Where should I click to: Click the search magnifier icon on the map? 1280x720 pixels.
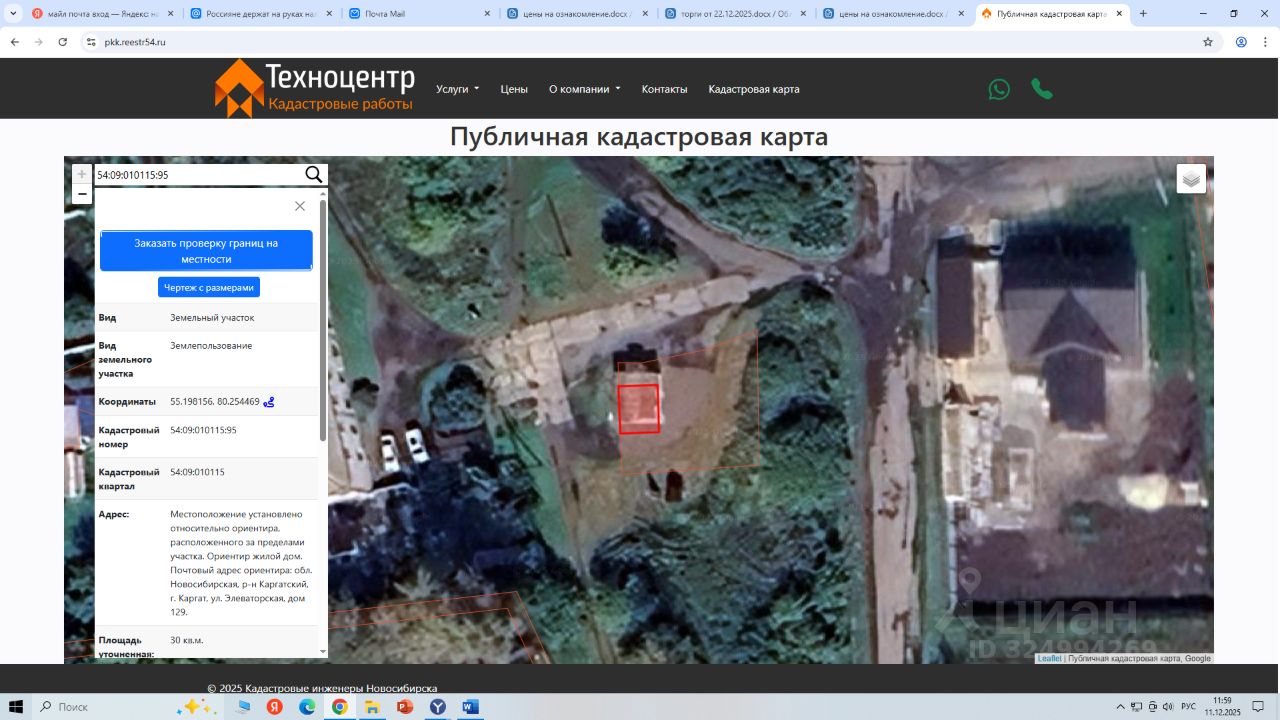(313, 175)
